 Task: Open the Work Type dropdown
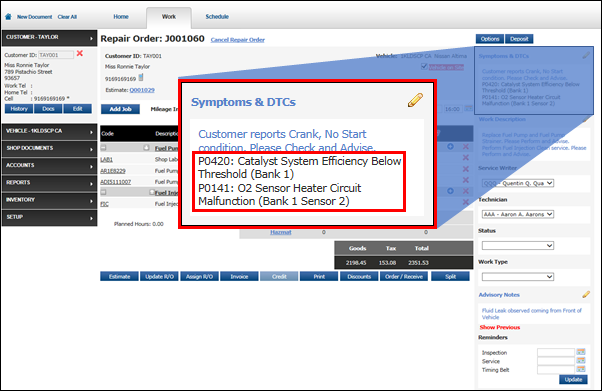coord(518,277)
